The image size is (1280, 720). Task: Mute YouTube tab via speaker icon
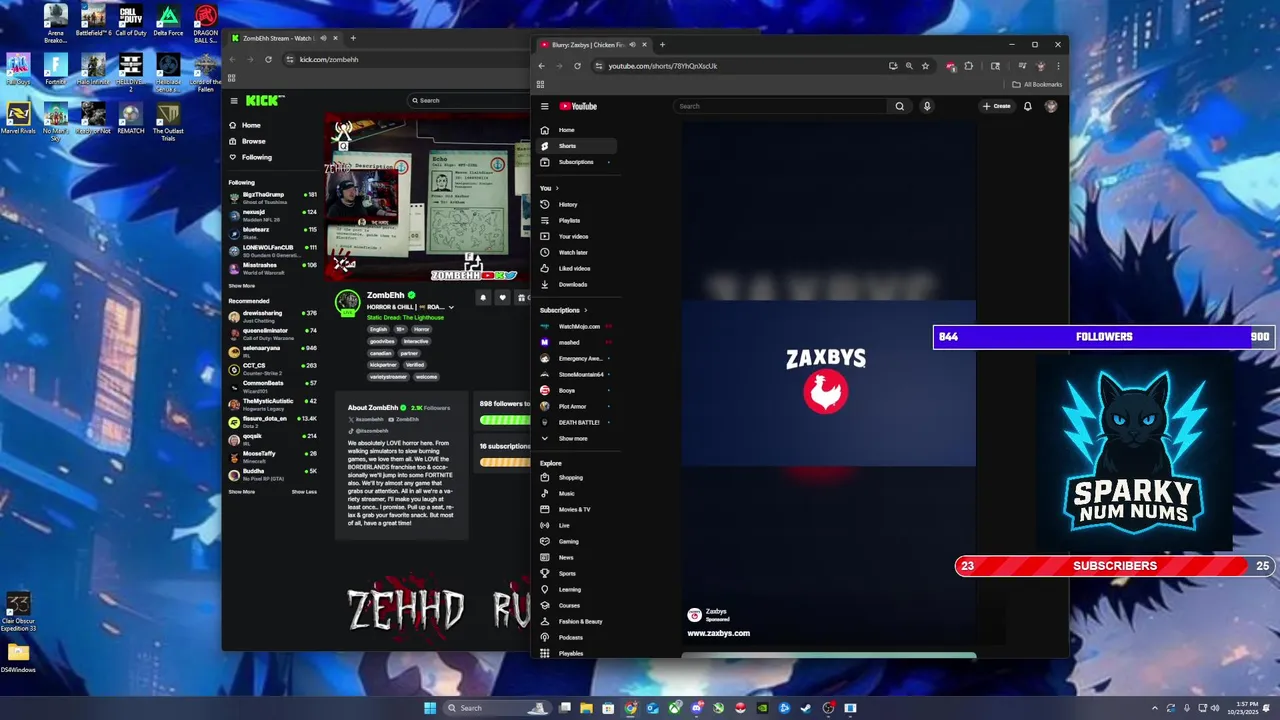click(x=632, y=44)
